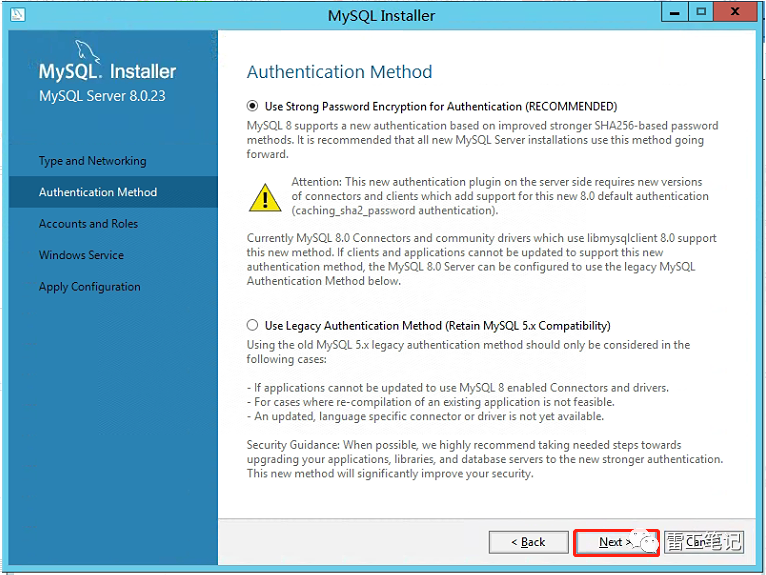This screenshot has height=575, width=766.
Task: Click the MySQL dolphin logo
Action: pyautogui.click(x=87, y=51)
